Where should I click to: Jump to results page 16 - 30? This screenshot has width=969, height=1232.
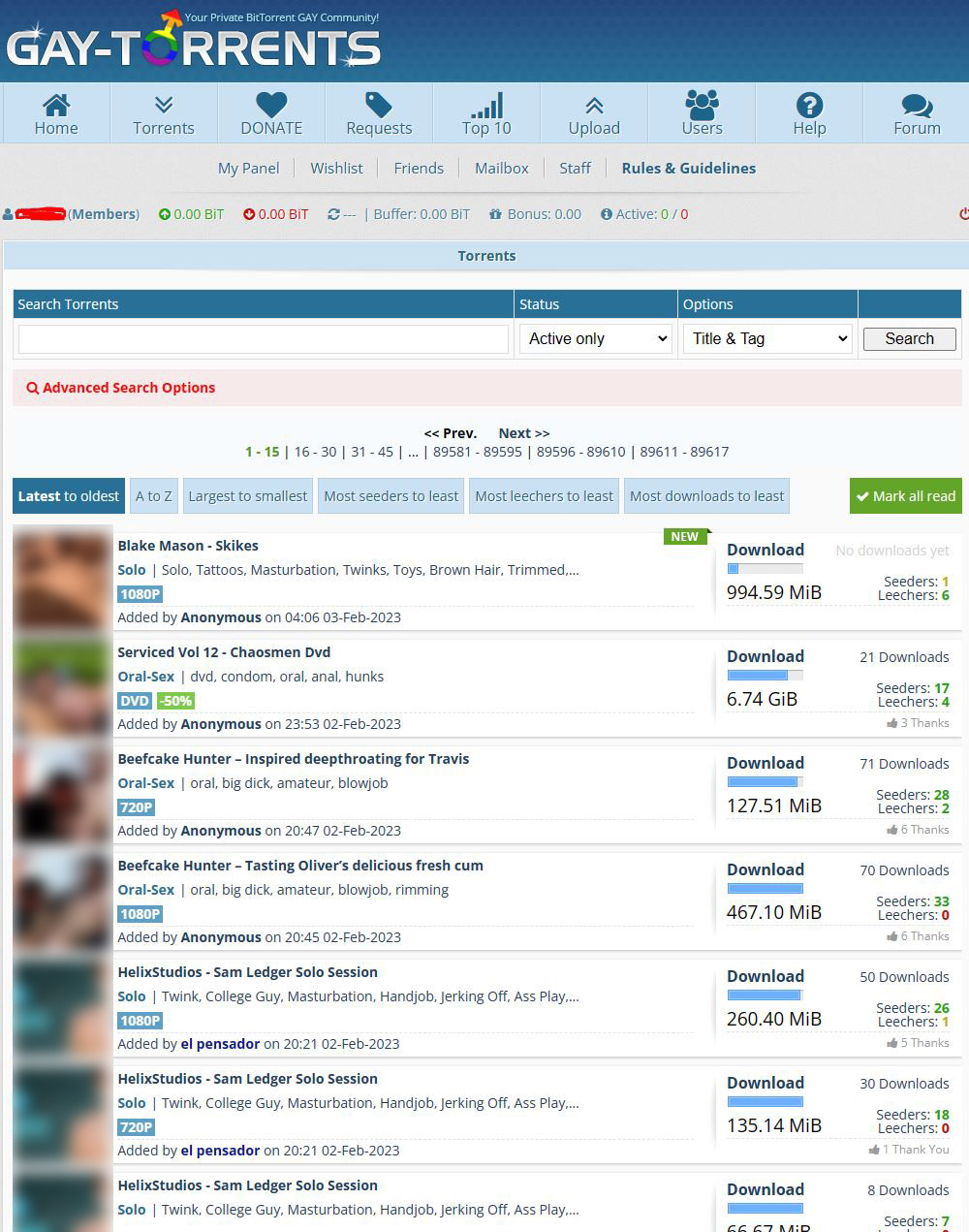(316, 452)
